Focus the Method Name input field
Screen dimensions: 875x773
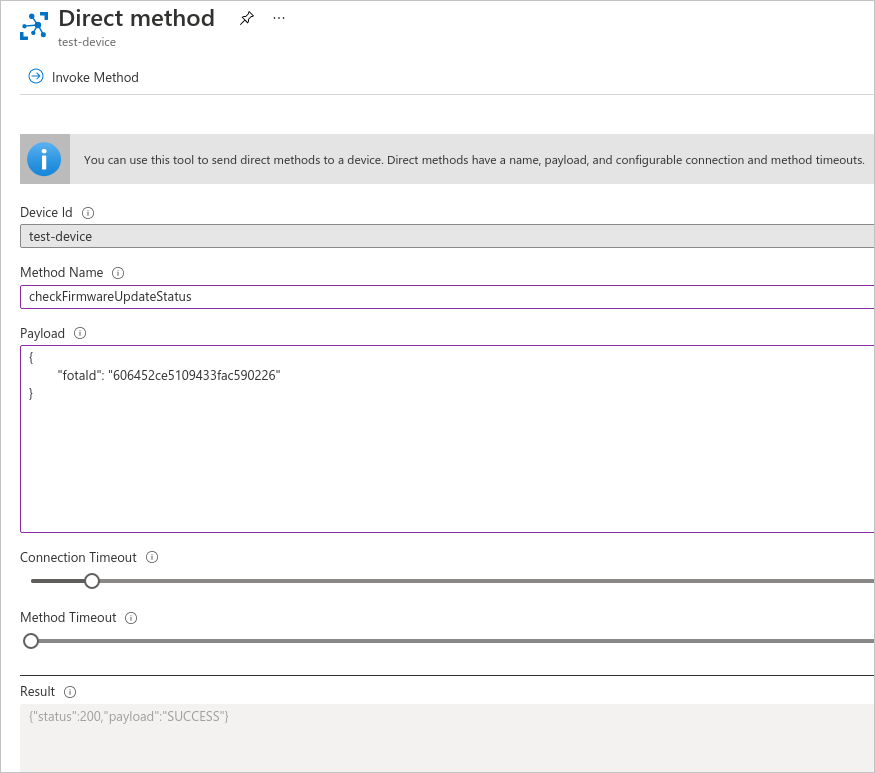coord(447,296)
